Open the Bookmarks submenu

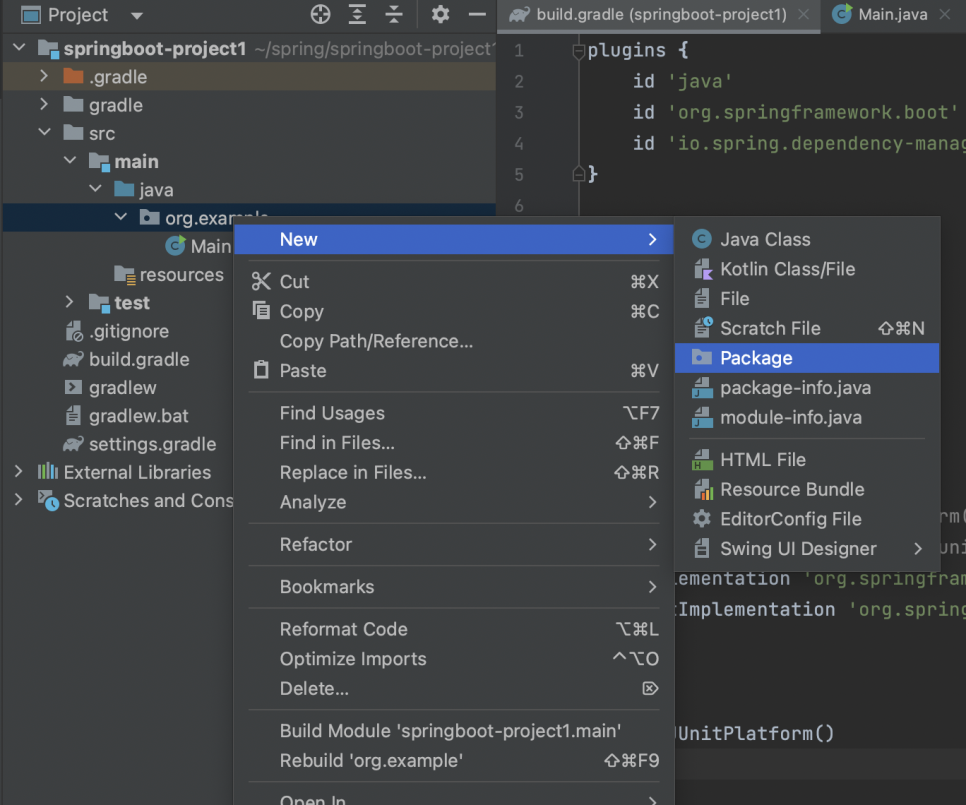[x=454, y=586]
